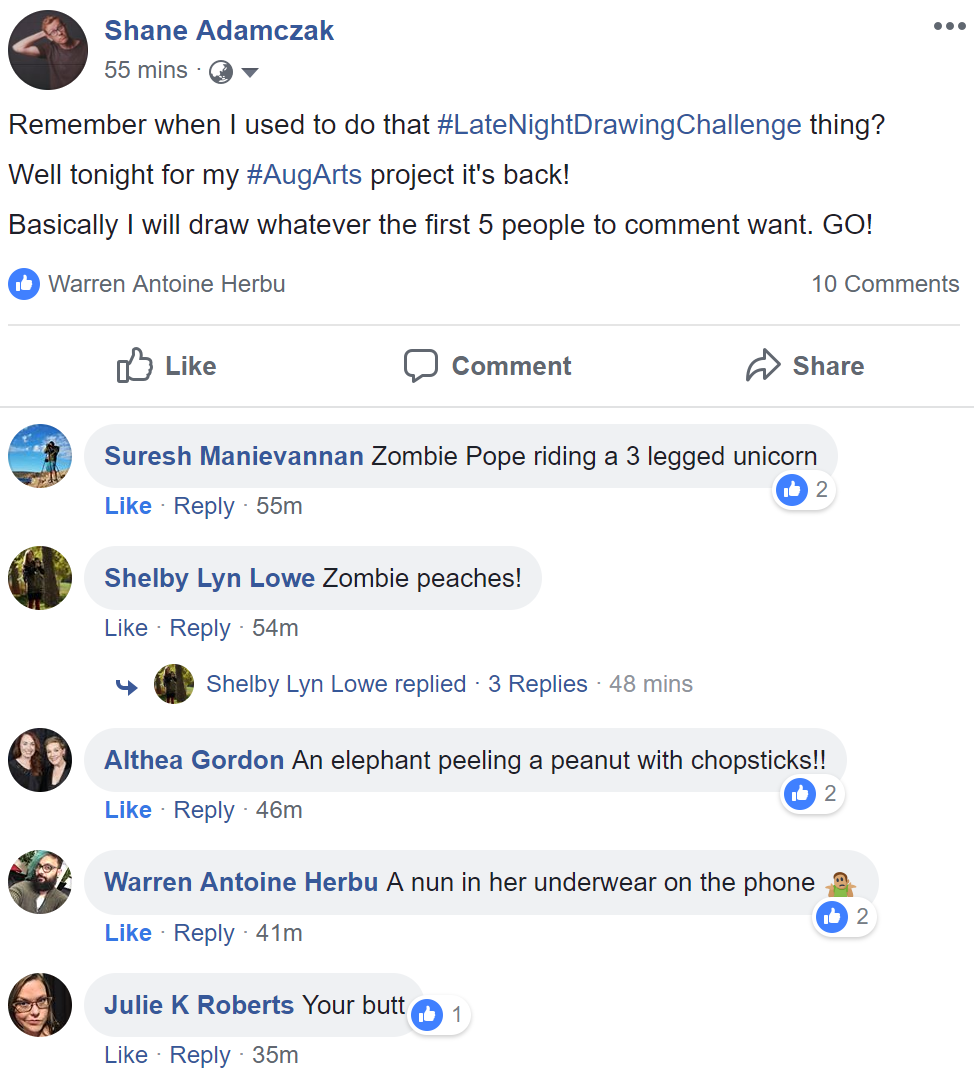Image resolution: width=974 pixels, height=1085 pixels.
Task: Share the post via Share button
Action: (804, 366)
